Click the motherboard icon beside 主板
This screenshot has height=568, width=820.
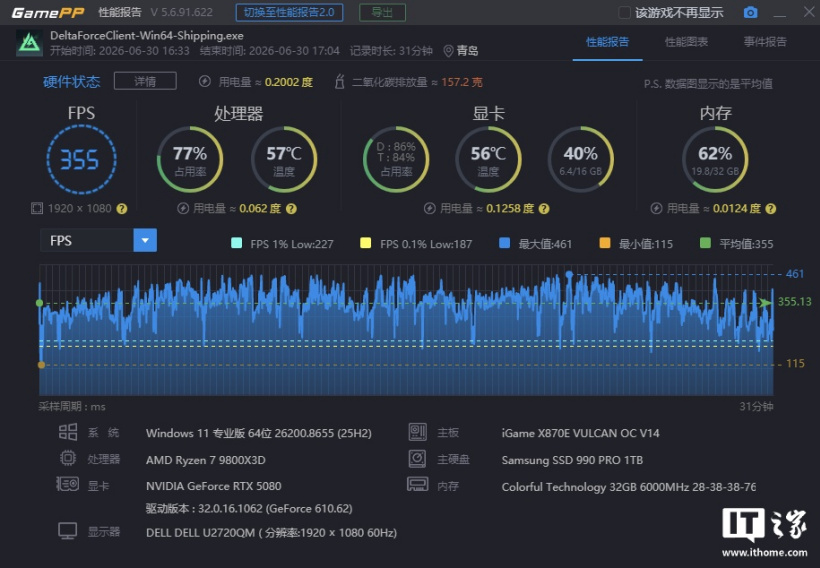click(417, 432)
